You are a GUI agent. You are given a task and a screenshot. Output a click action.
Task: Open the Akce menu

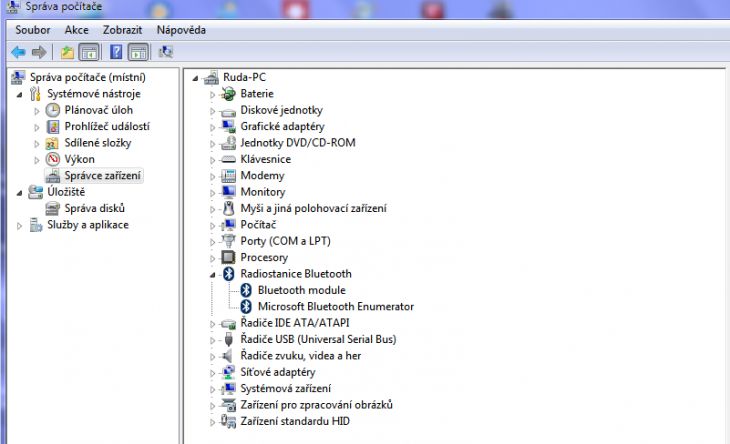pyautogui.click(x=76, y=30)
